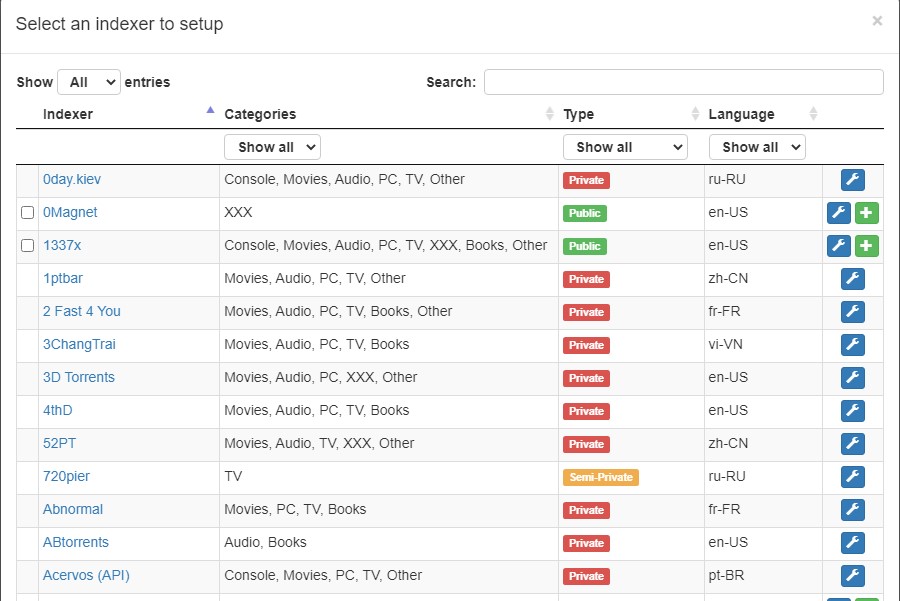Add 0Magnet with the green plus icon
The height and width of the screenshot is (601, 900).
click(866, 213)
